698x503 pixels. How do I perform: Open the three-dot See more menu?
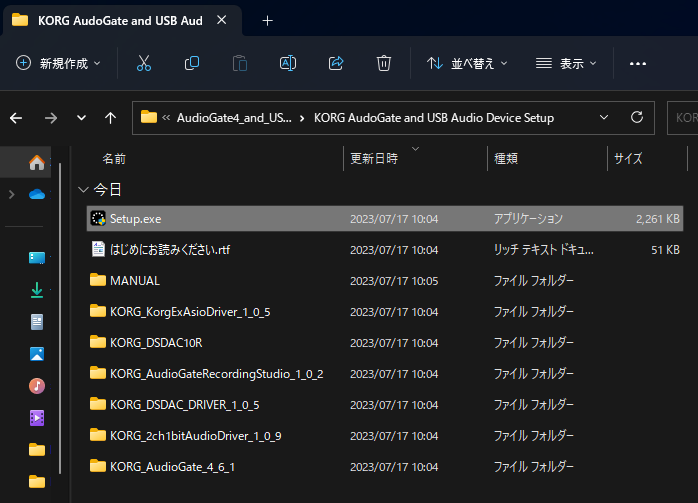(637, 64)
